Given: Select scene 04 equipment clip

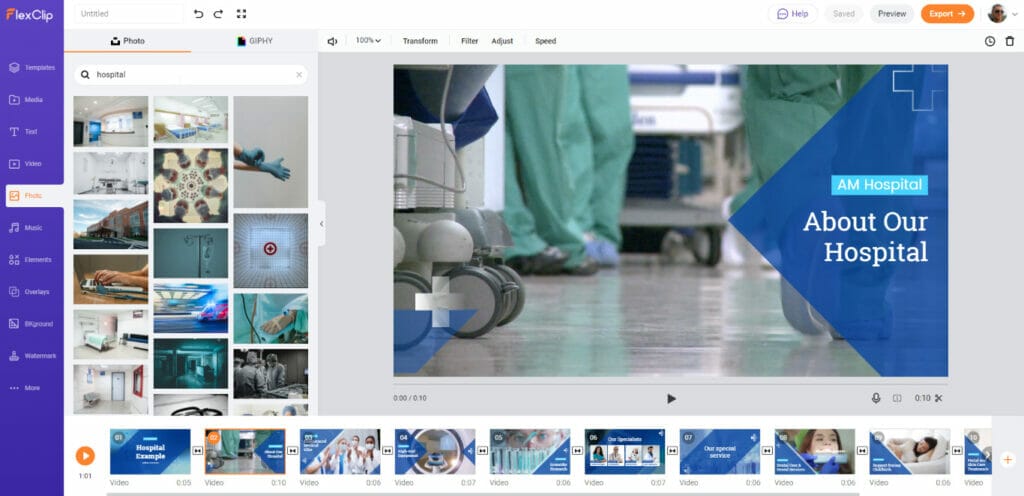Looking at the screenshot, I should tap(435, 452).
